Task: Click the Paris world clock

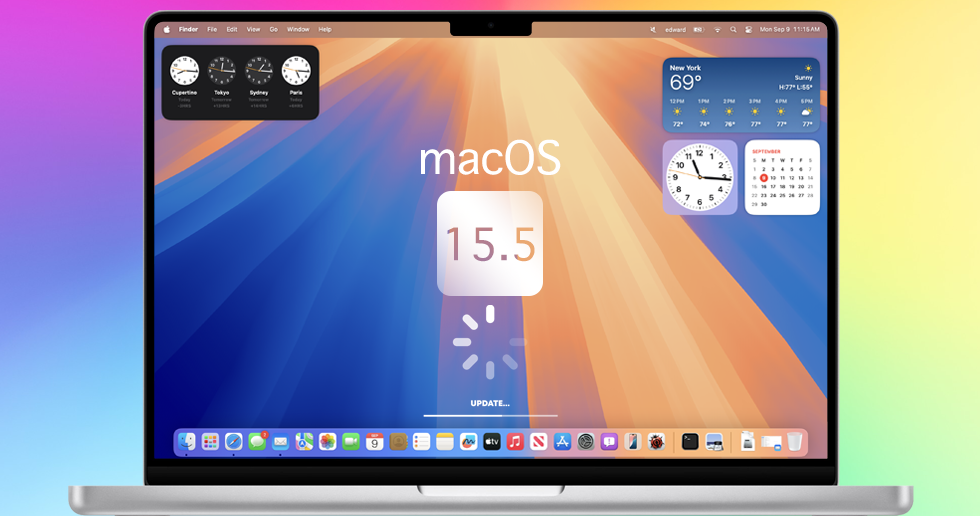Action: (296, 71)
